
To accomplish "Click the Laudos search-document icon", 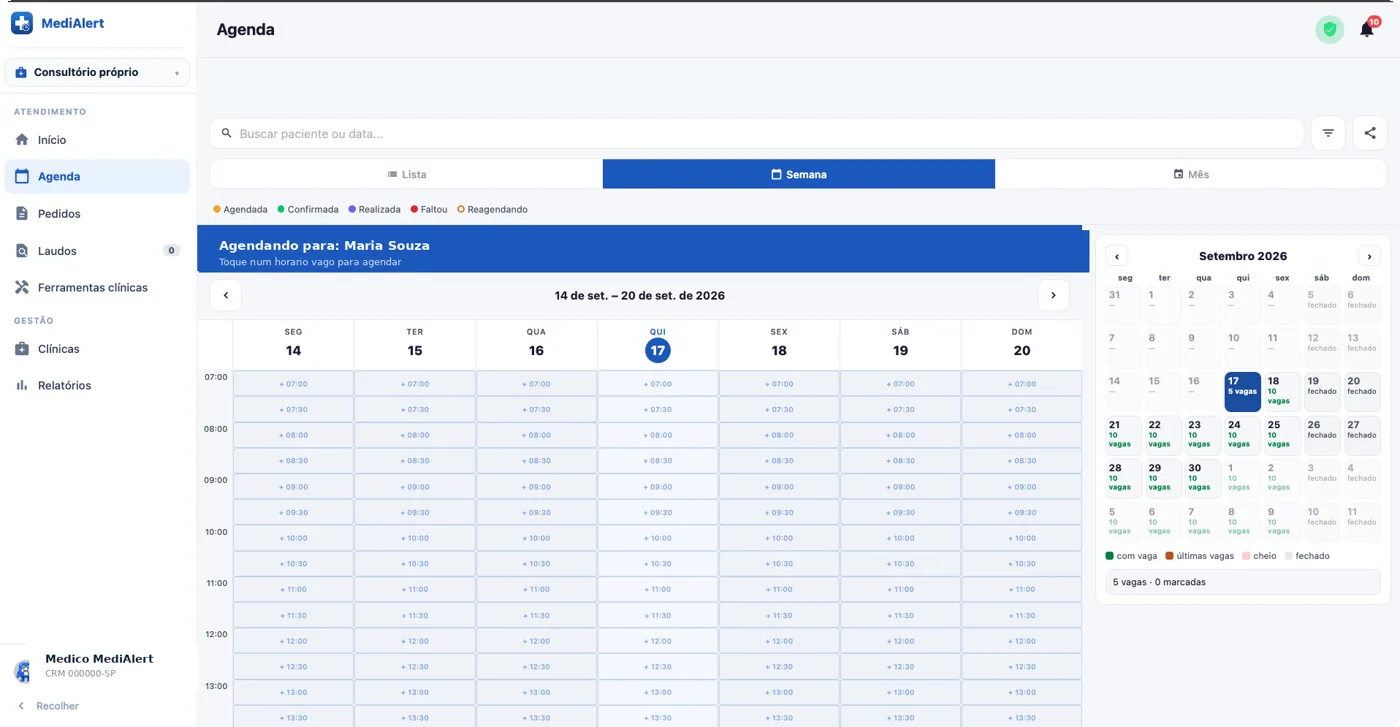I will coord(22,251).
